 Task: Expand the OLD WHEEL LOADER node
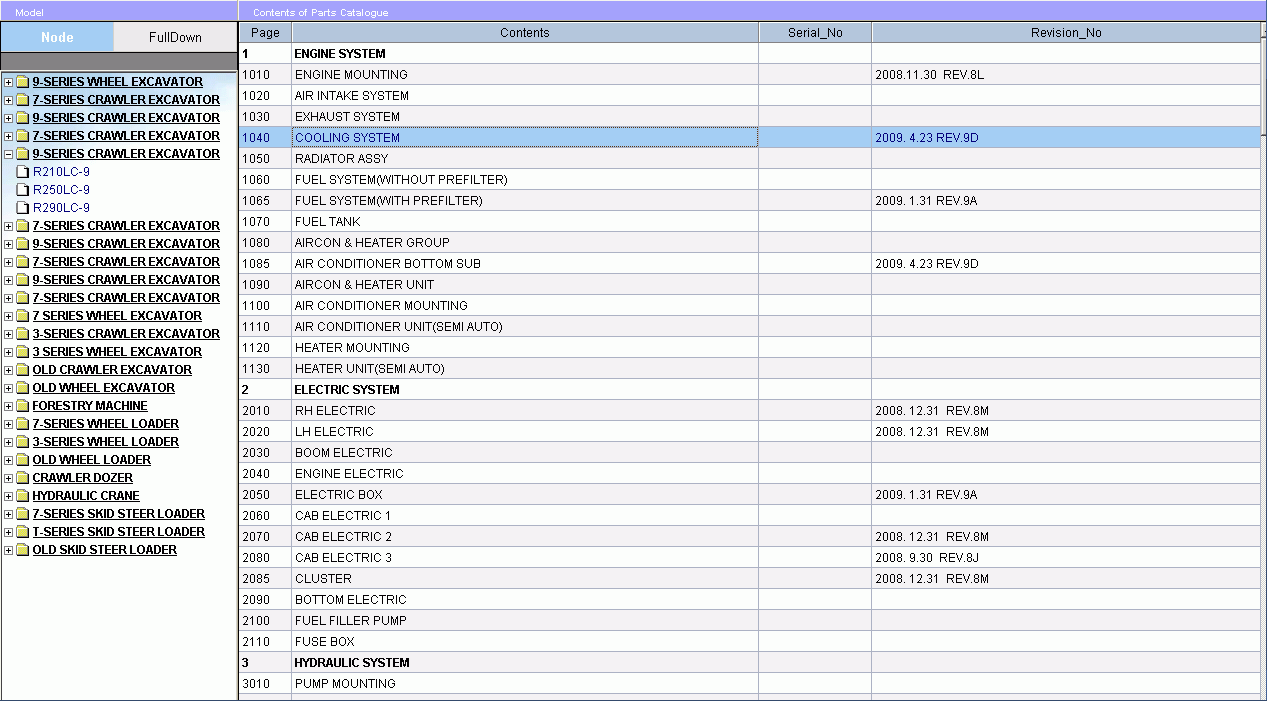pos(9,460)
